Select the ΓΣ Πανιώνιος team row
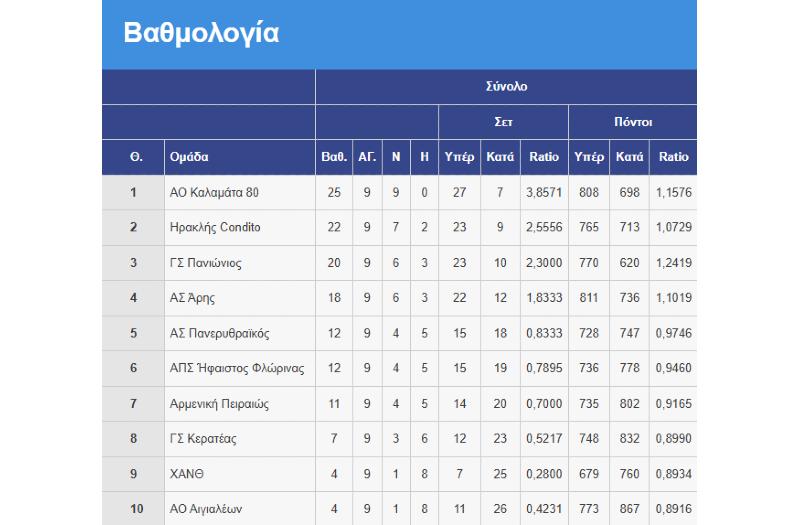The image size is (800, 525). (x=206, y=263)
